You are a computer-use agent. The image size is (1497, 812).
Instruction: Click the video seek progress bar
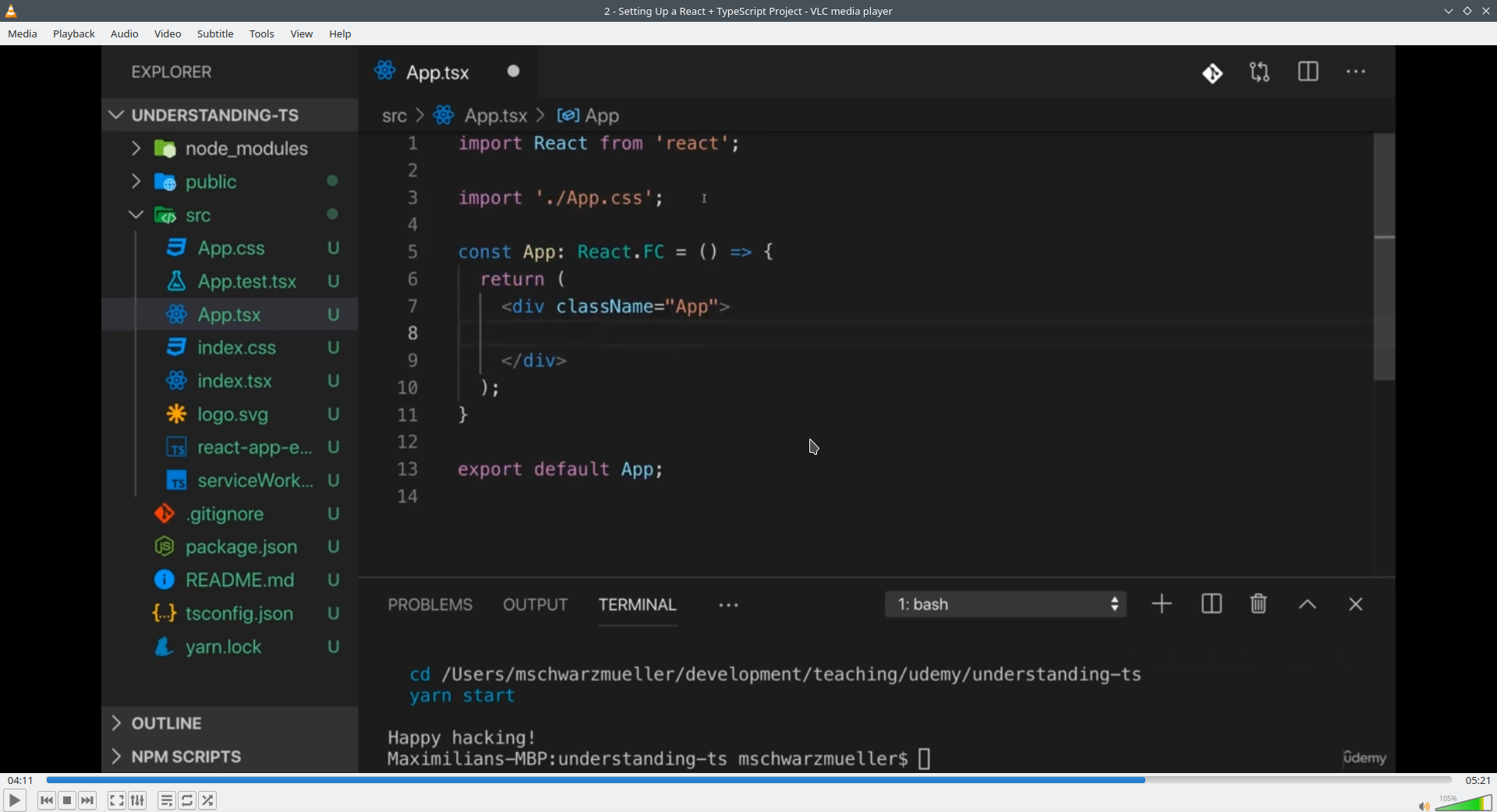[x=748, y=780]
